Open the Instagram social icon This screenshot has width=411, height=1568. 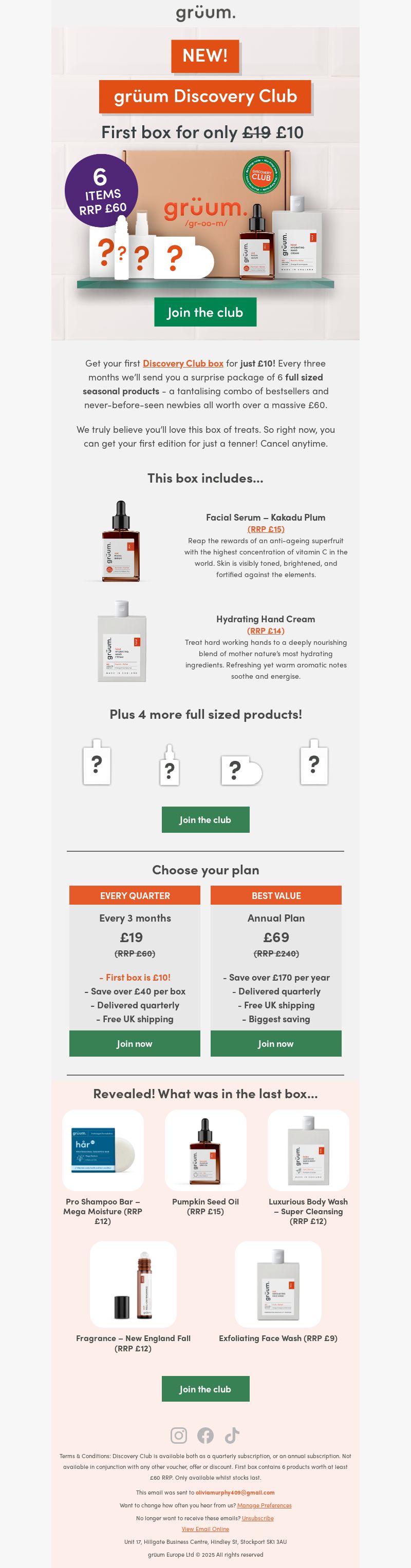point(178,1436)
